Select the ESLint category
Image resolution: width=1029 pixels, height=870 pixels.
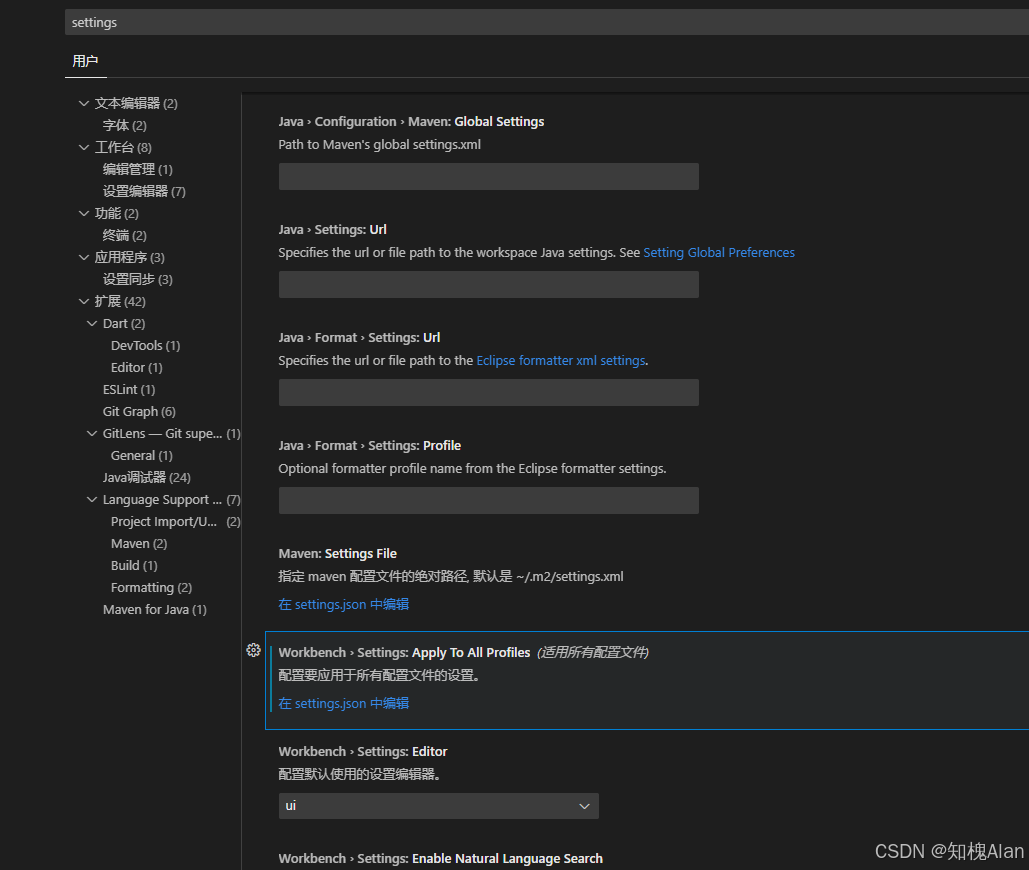click(130, 389)
